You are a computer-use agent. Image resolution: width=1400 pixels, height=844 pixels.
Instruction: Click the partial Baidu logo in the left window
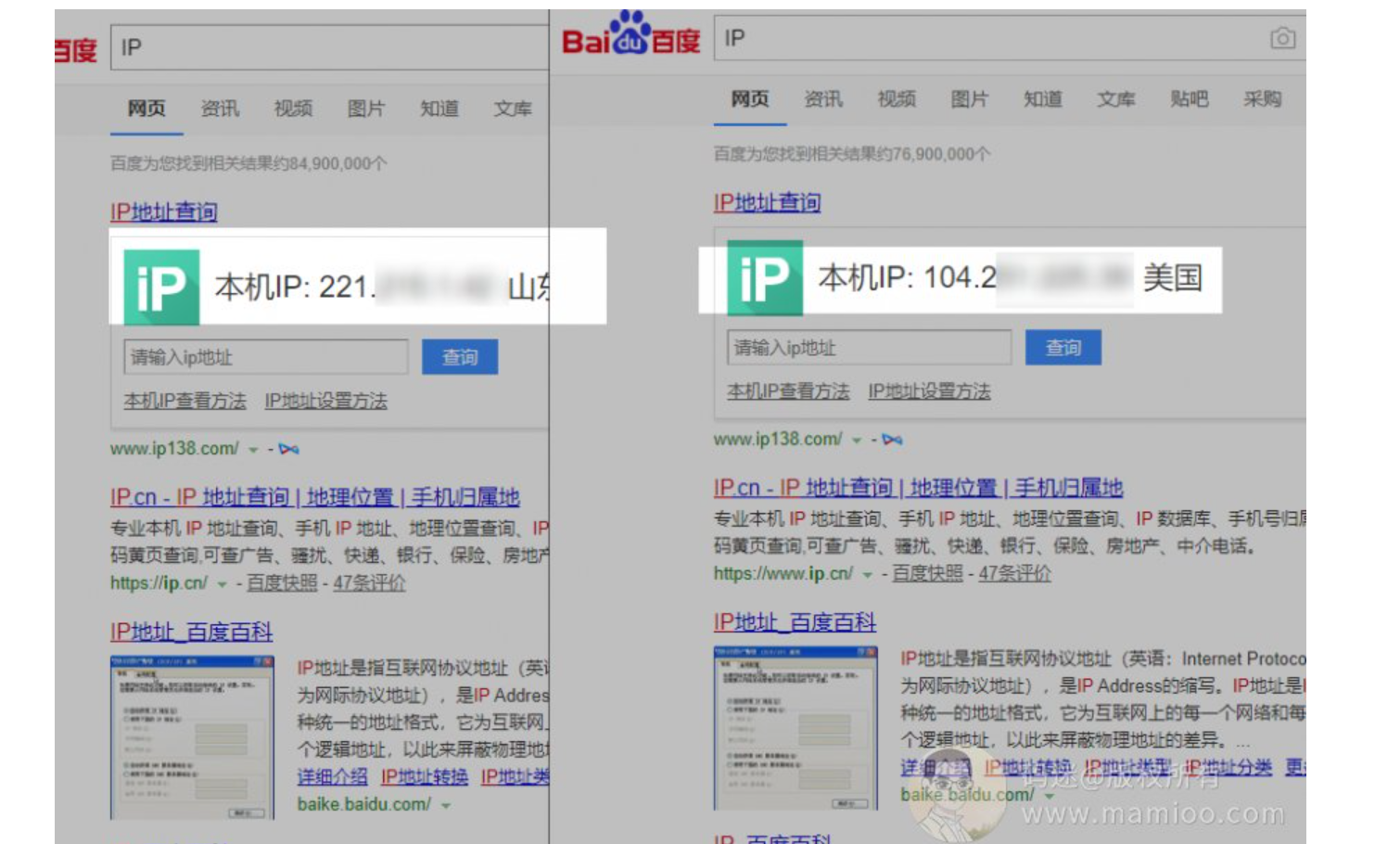point(76,49)
